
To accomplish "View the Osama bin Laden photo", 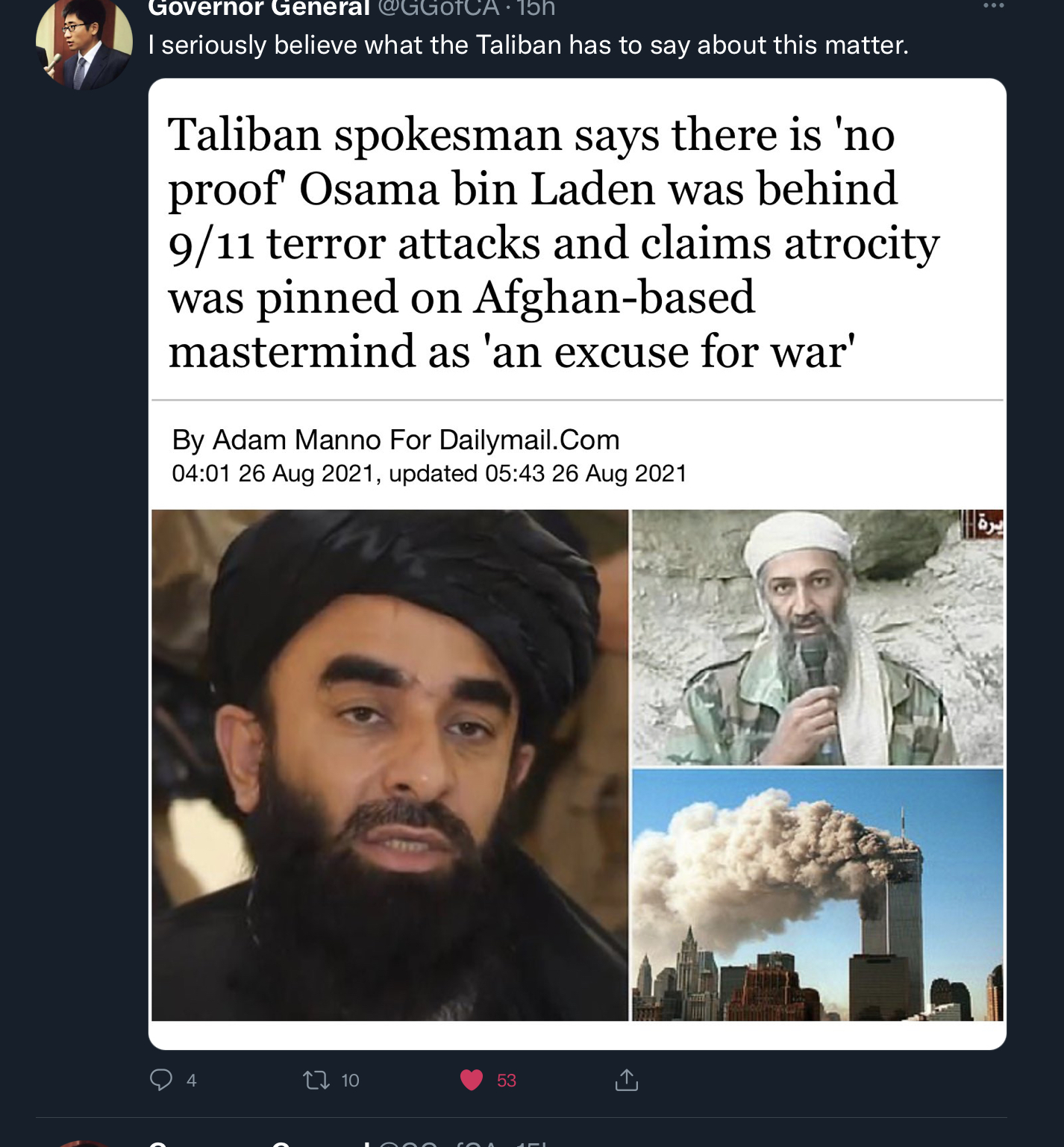I will 818,637.
